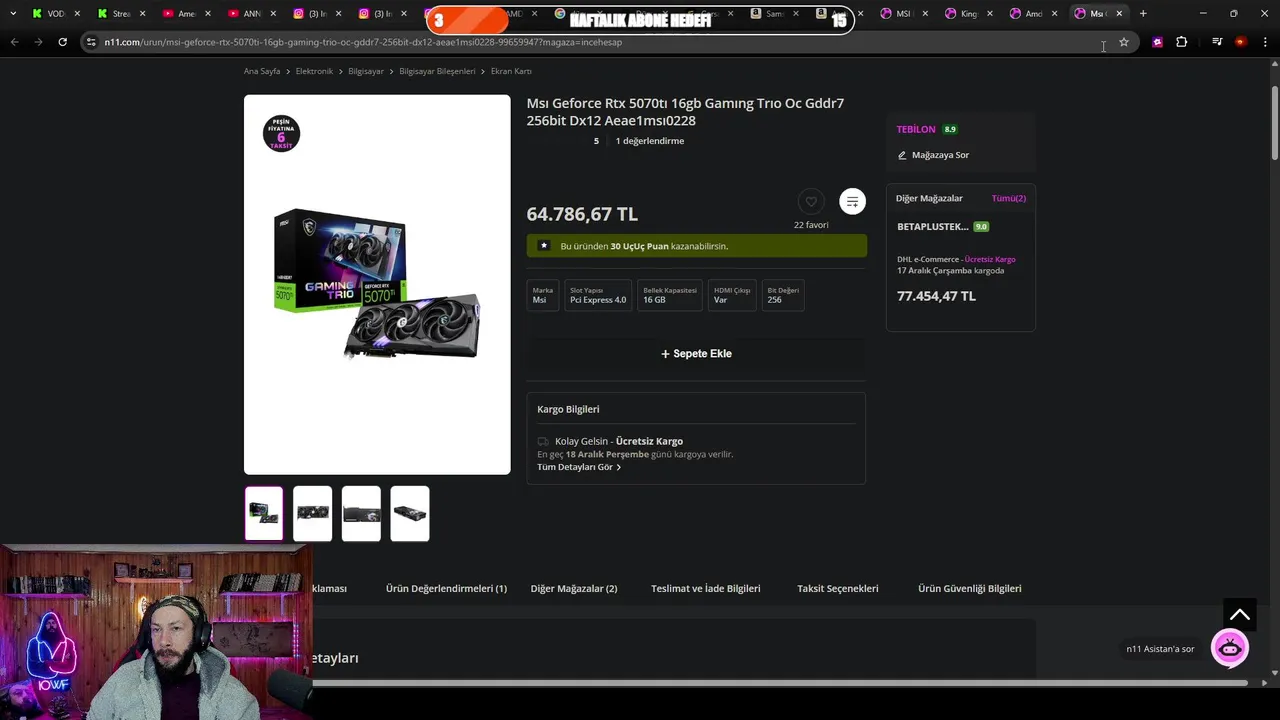This screenshot has height=720, width=1280.
Task: Open the tab search dropdown arrow
Action: pyautogui.click(x=12, y=13)
